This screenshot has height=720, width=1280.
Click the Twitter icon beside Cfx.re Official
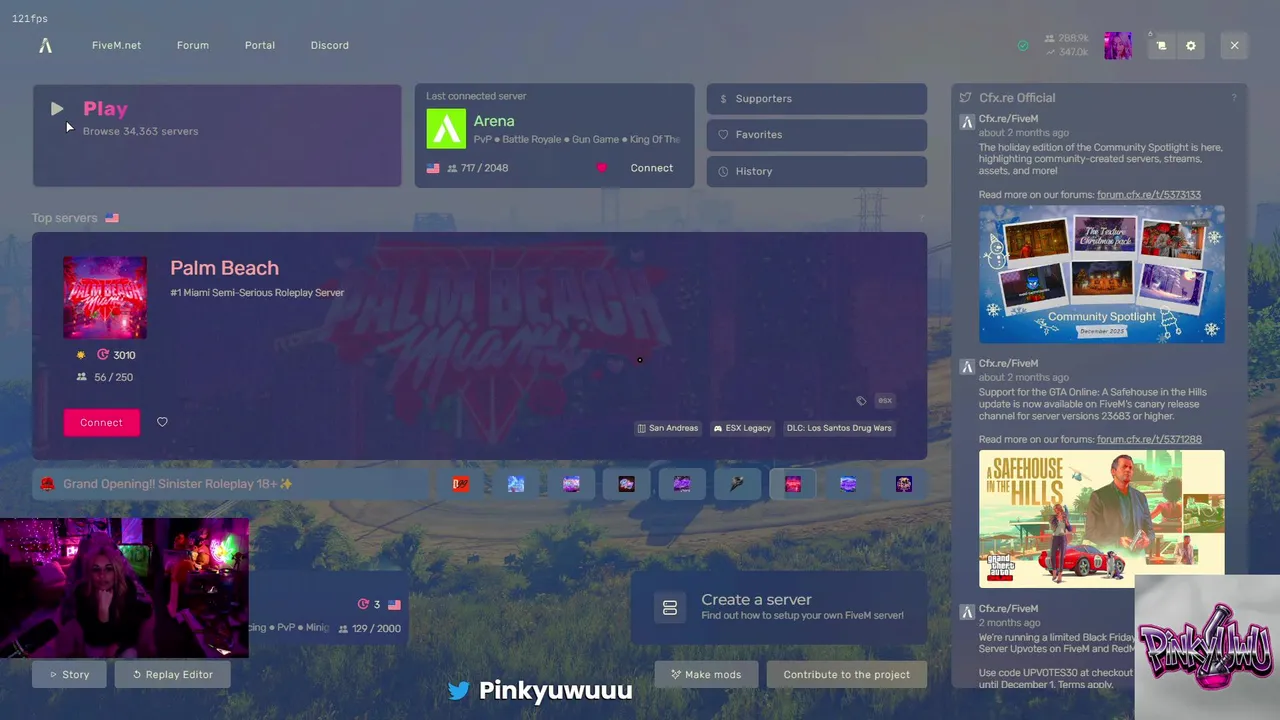tap(965, 98)
